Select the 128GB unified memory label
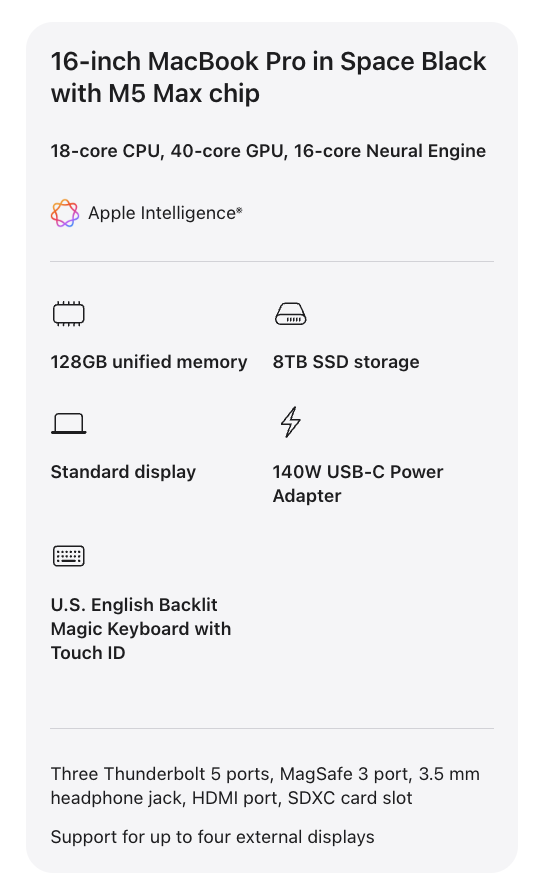This screenshot has width=536, height=894. tap(149, 361)
